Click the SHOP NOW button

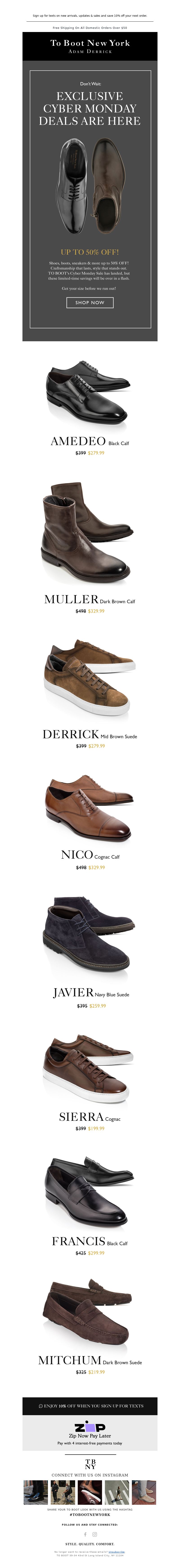pyautogui.click(x=90, y=303)
